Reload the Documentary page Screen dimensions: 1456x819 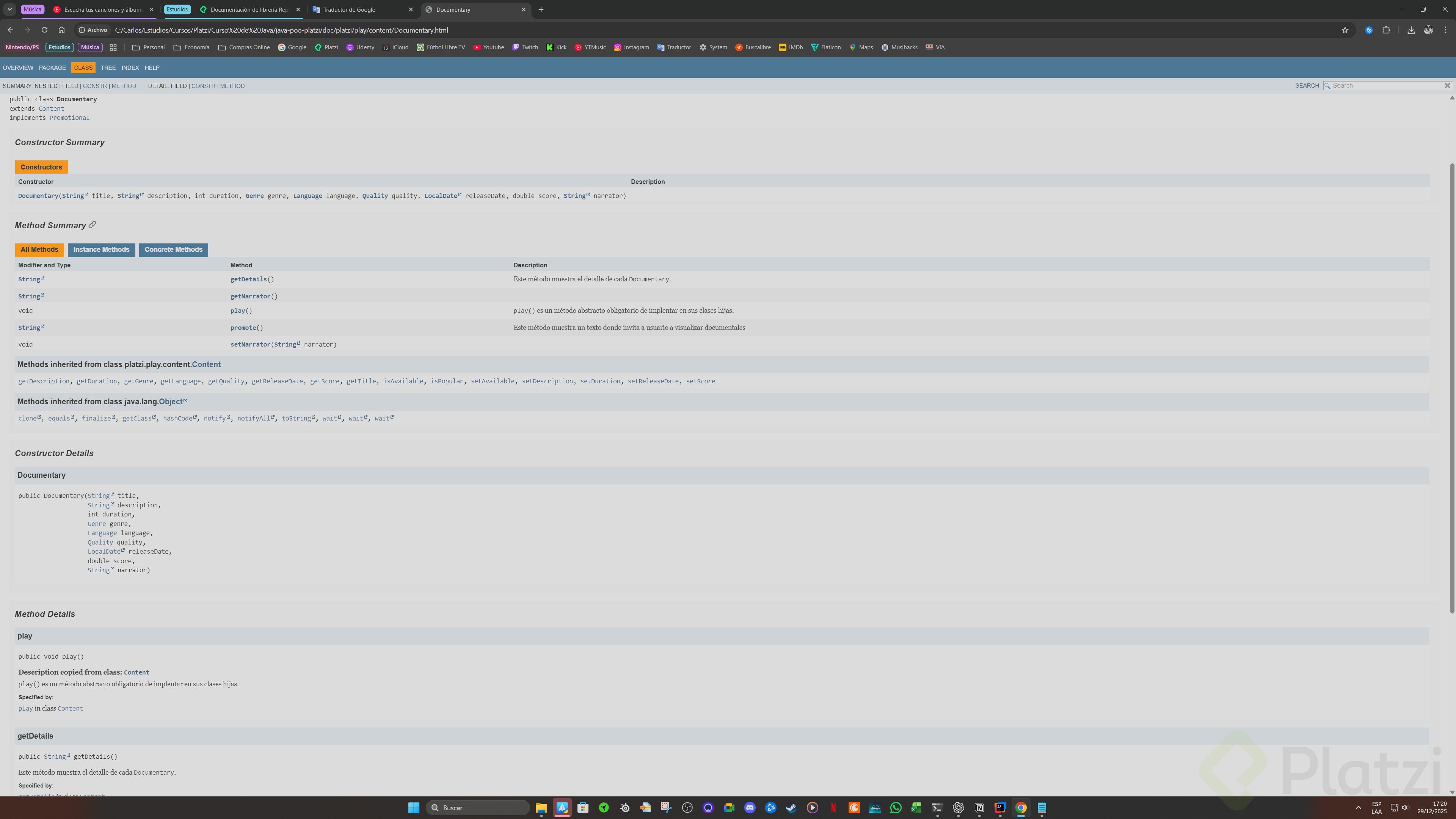click(x=44, y=30)
